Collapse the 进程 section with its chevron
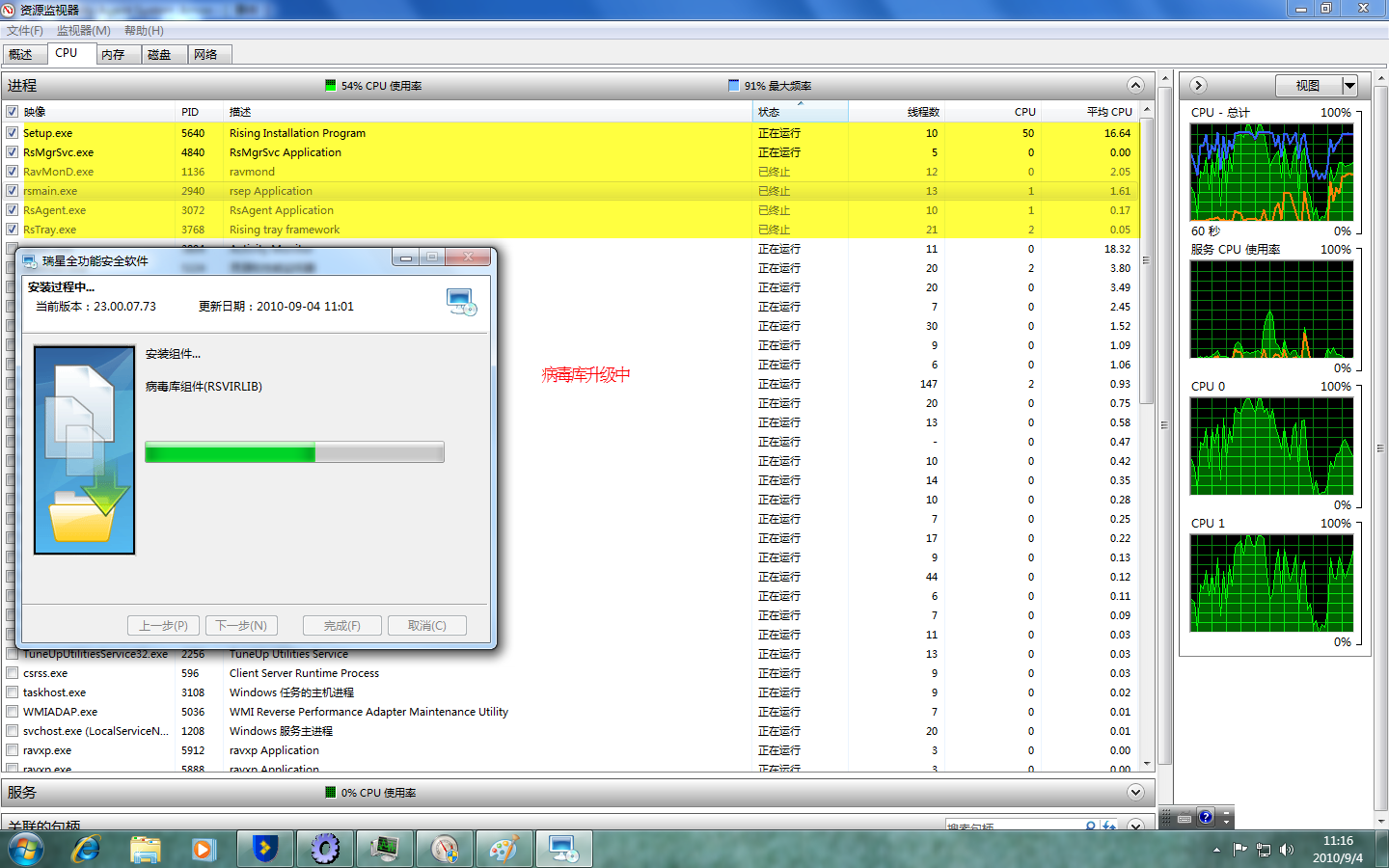Viewport: 1389px width, 868px height. tap(1135, 85)
